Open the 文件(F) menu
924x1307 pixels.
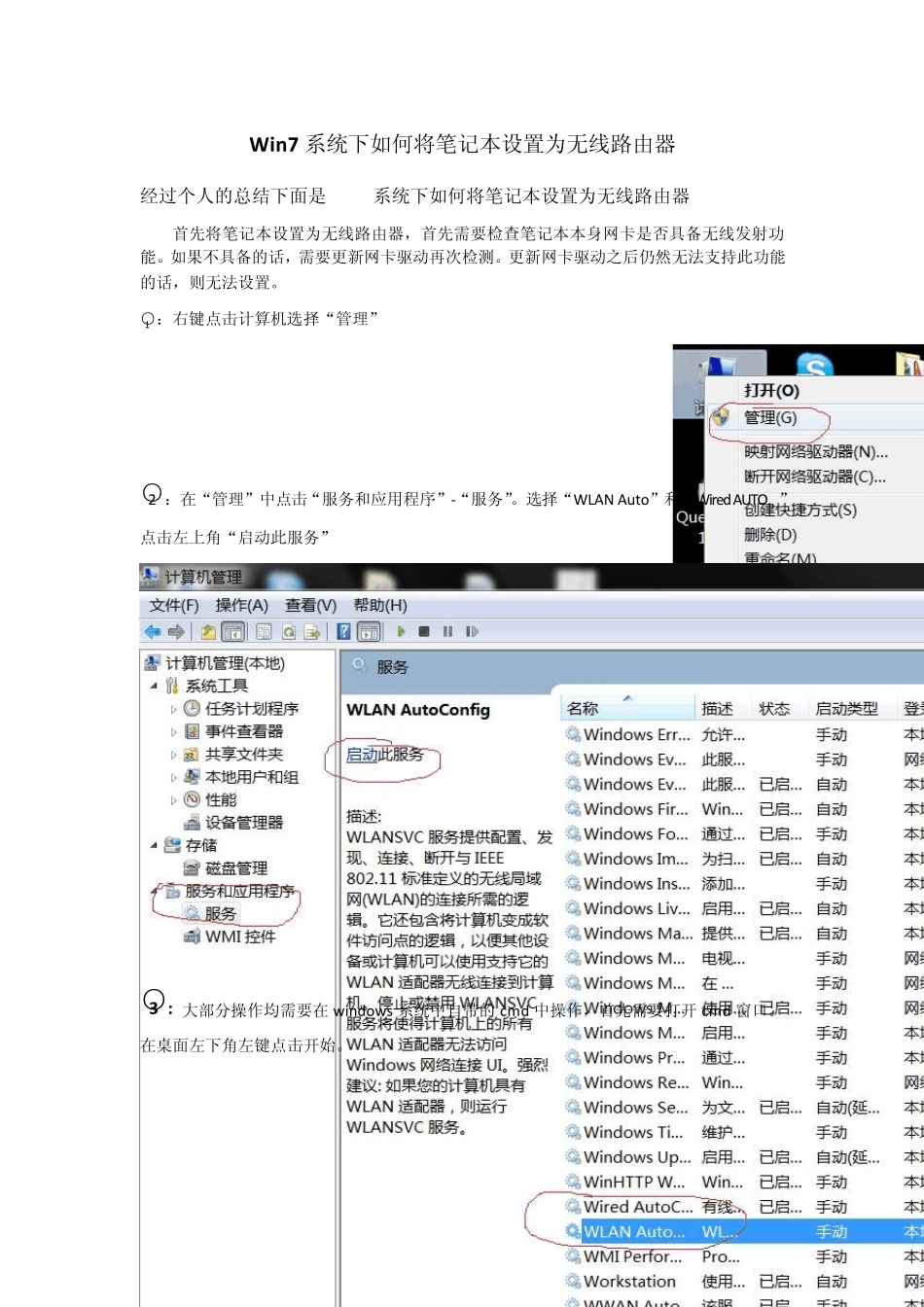tap(173, 605)
